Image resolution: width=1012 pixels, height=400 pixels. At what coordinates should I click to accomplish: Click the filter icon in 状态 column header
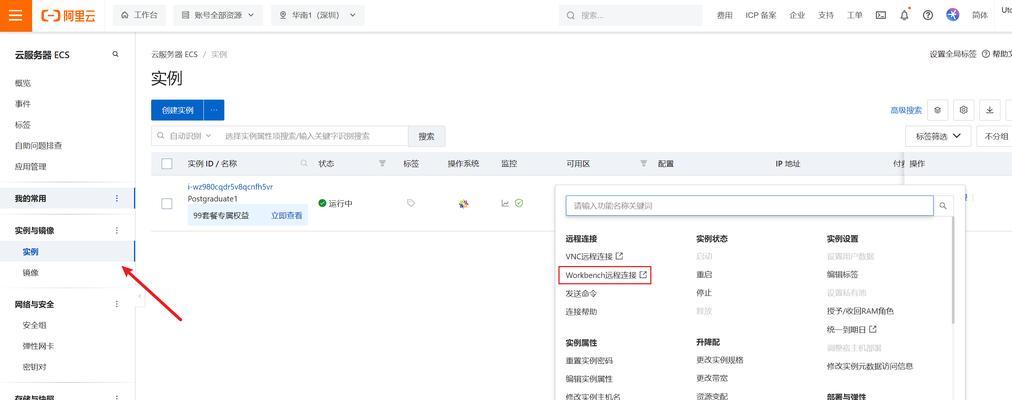pos(382,164)
